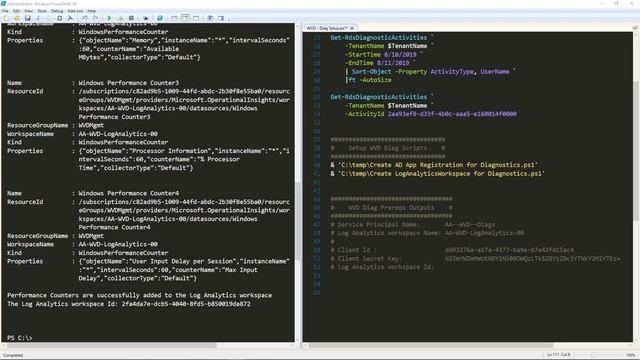Image resolution: width=640 pixels, height=360 pixels.
Task: Click 'Windows Performance Counter3' name in console
Action: [x=129, y=83]
